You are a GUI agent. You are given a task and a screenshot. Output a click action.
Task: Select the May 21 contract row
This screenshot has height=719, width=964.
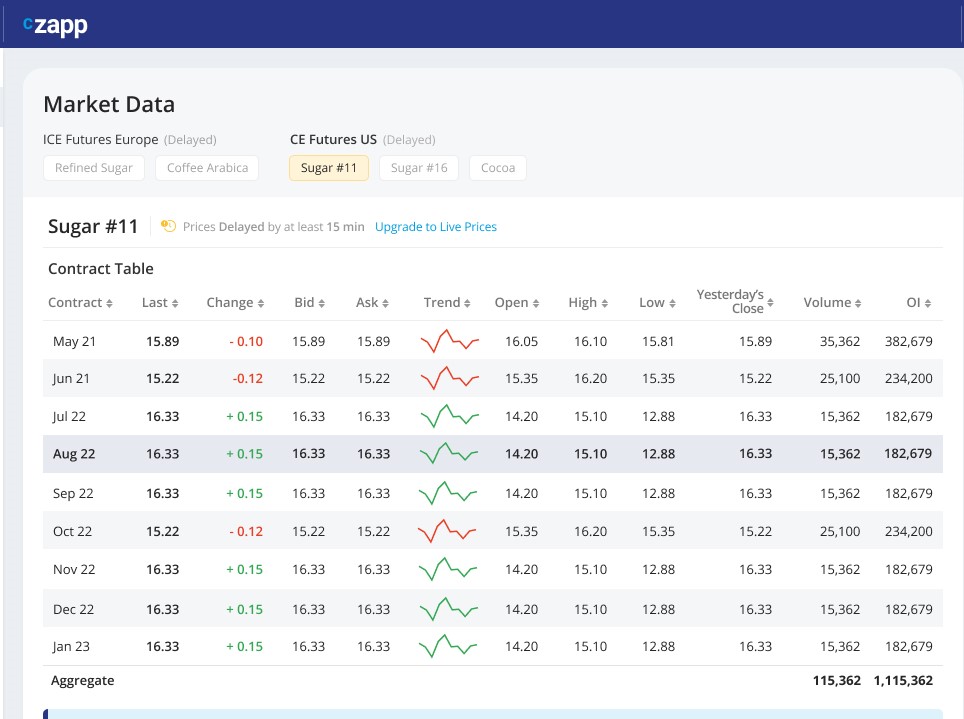[x=492, y=341]
